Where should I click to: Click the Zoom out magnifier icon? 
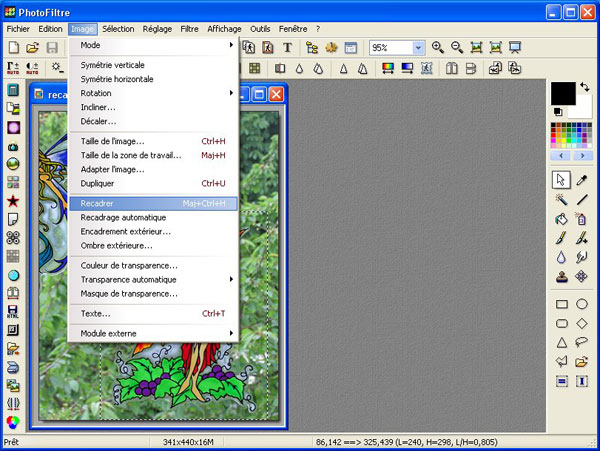tap(457, 47)
